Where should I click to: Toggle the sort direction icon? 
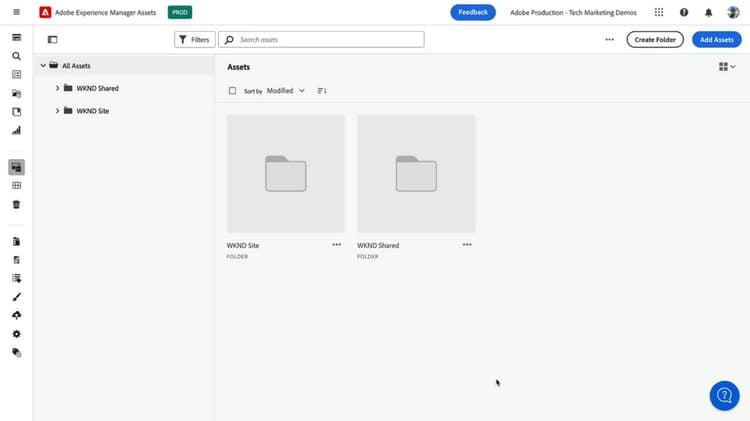pos(322,91)
